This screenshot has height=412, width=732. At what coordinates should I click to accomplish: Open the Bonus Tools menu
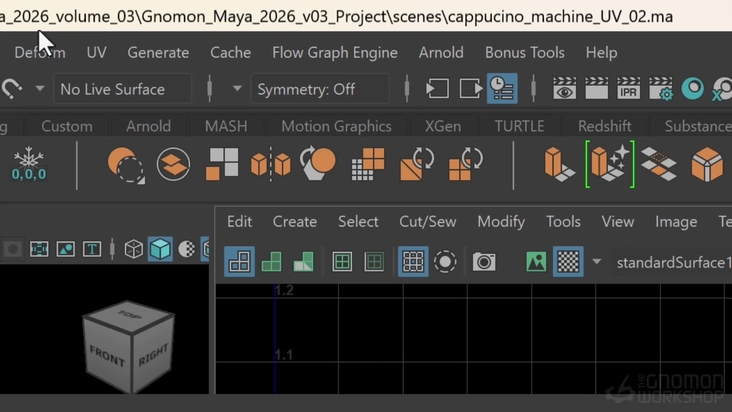525,53
